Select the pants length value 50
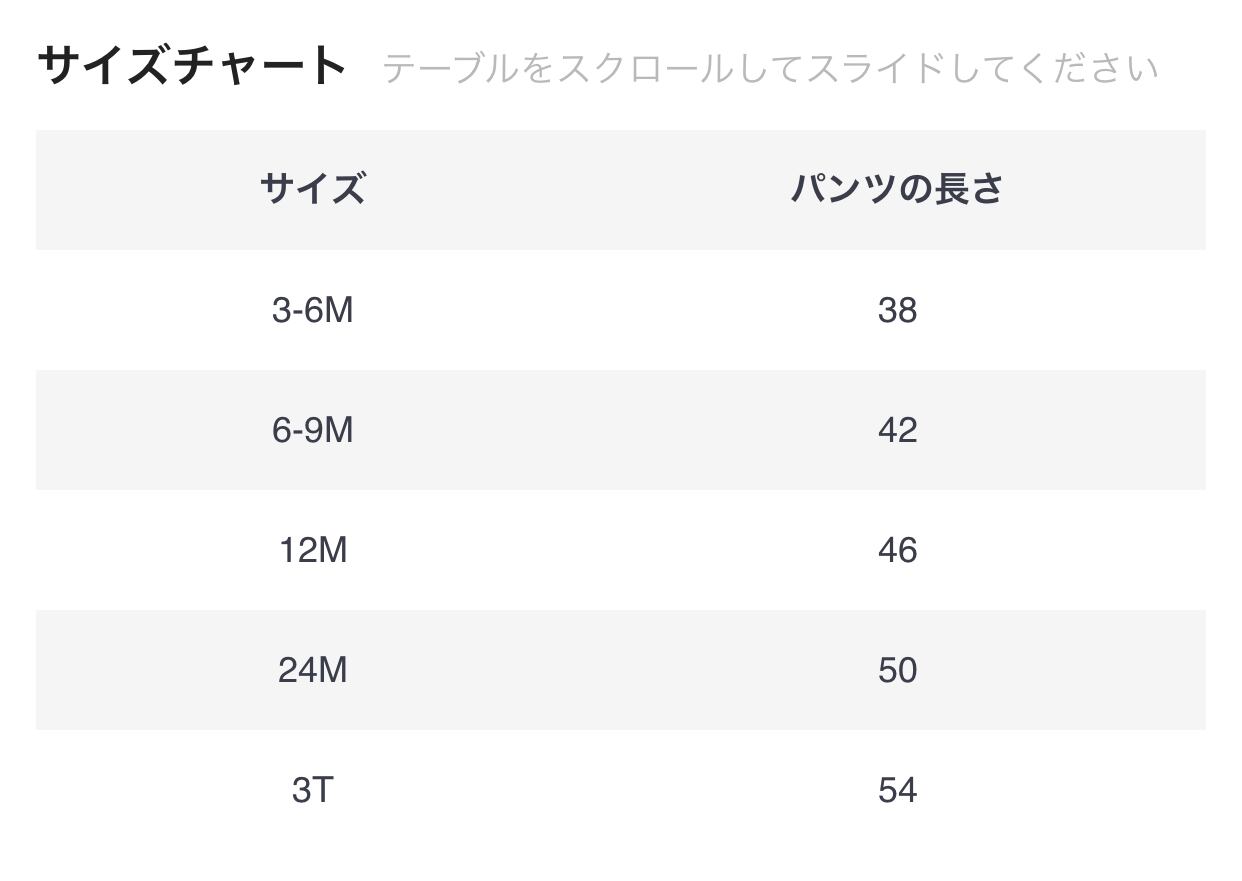The height and width of the screenshot is (881, 1242). [x=897, y=670]
